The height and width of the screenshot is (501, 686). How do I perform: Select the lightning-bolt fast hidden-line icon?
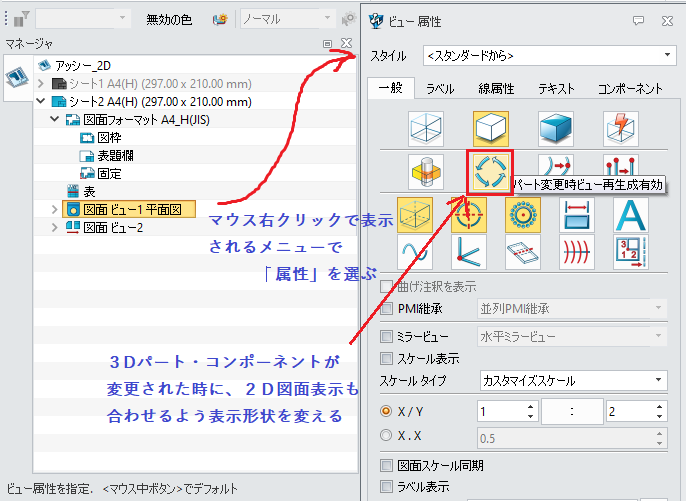(620, 129)
